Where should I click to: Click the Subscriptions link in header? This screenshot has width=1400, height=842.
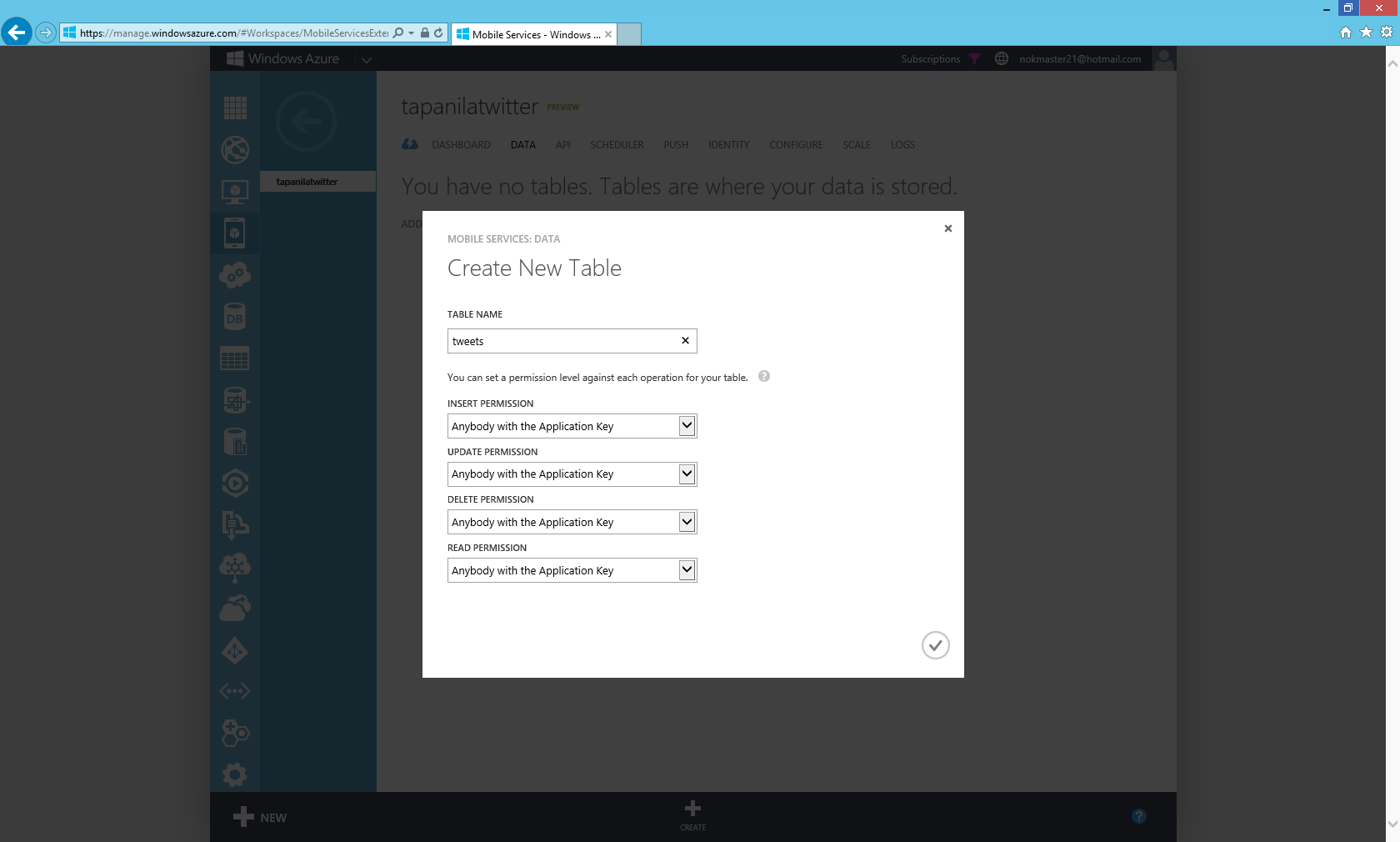click(x=930, y=59)
